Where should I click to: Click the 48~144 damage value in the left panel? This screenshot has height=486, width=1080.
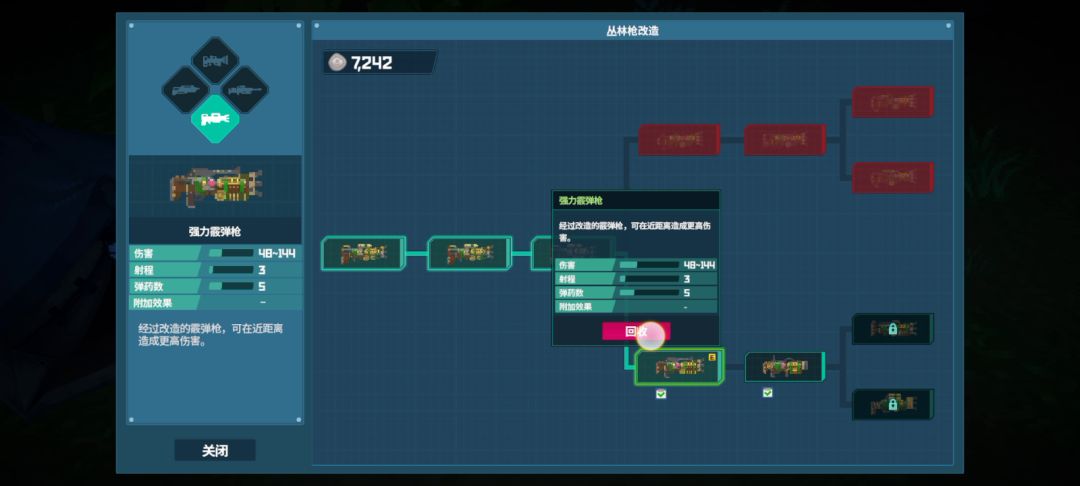(x=277, y=253)
